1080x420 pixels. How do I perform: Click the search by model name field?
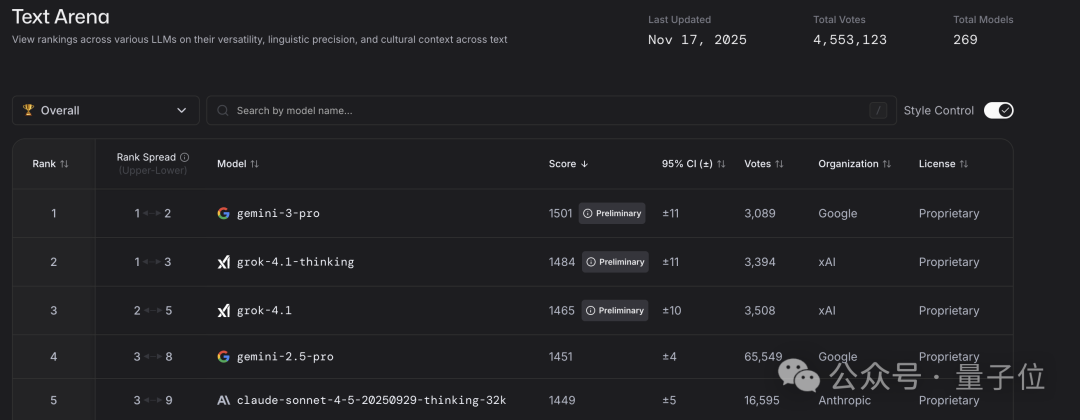click(540, 110)
